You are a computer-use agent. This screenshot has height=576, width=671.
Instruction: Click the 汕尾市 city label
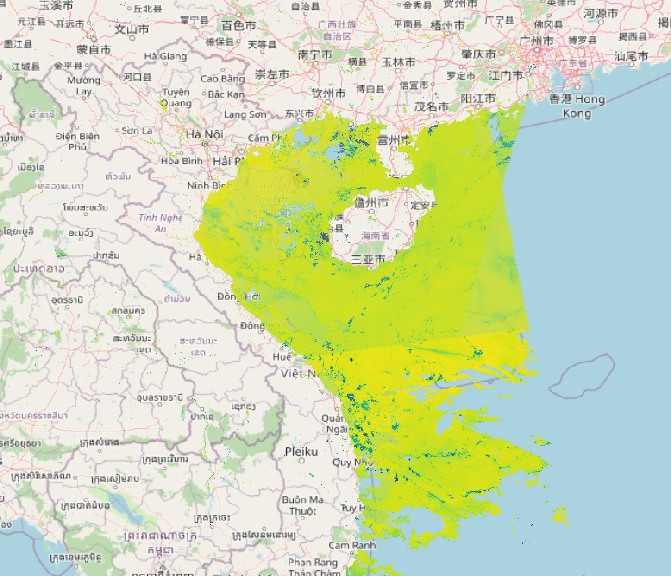(x=631, y=56)
